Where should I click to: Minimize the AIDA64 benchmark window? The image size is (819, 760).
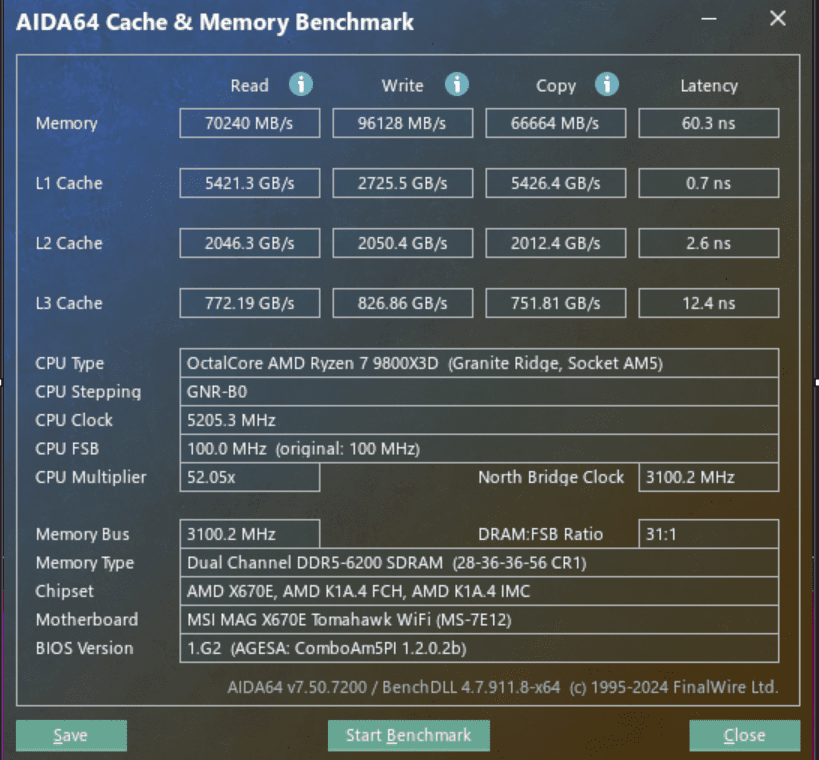click(709, 19)
